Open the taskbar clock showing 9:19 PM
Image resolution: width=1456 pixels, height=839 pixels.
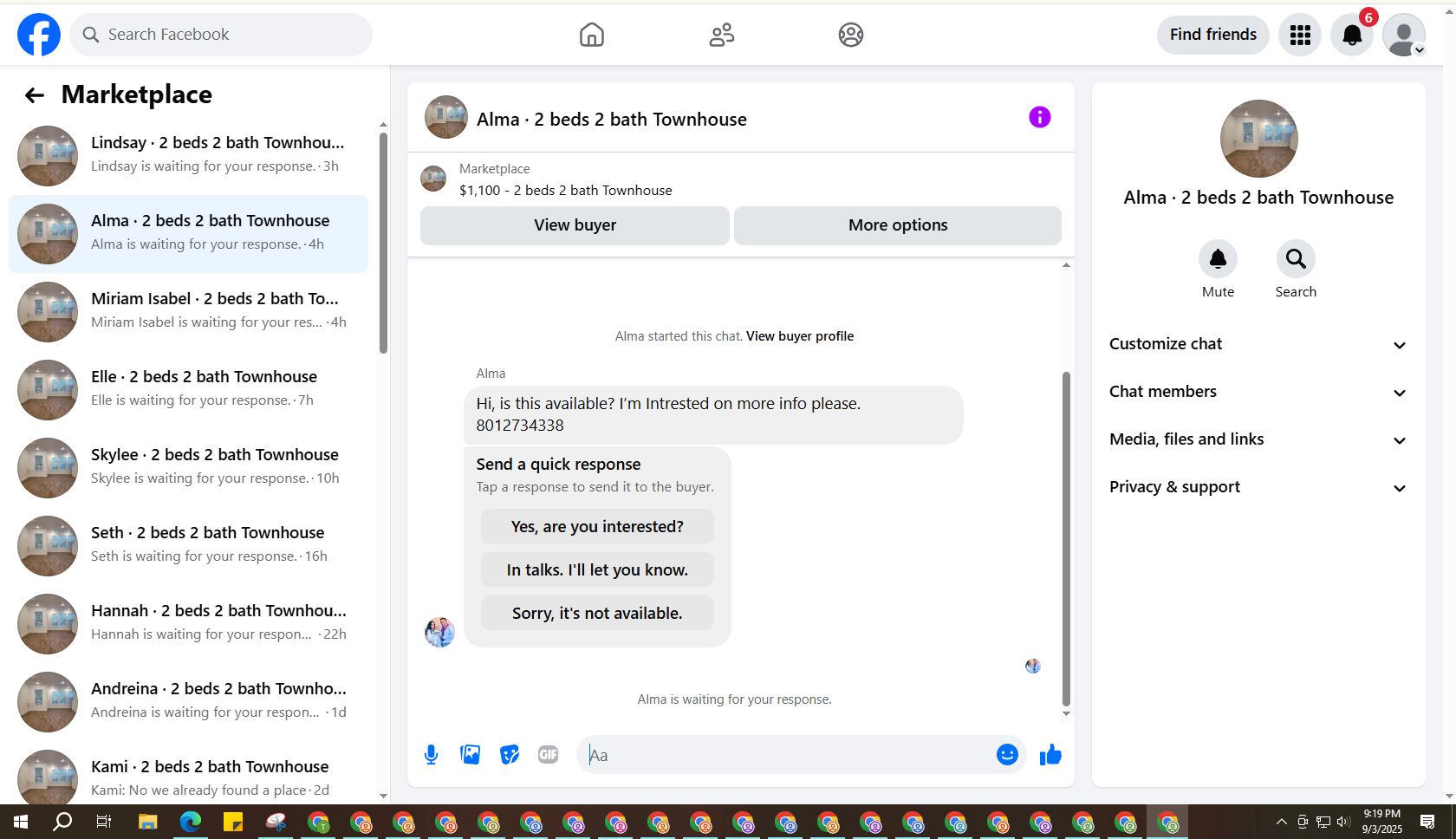(x=1381, y=822)
